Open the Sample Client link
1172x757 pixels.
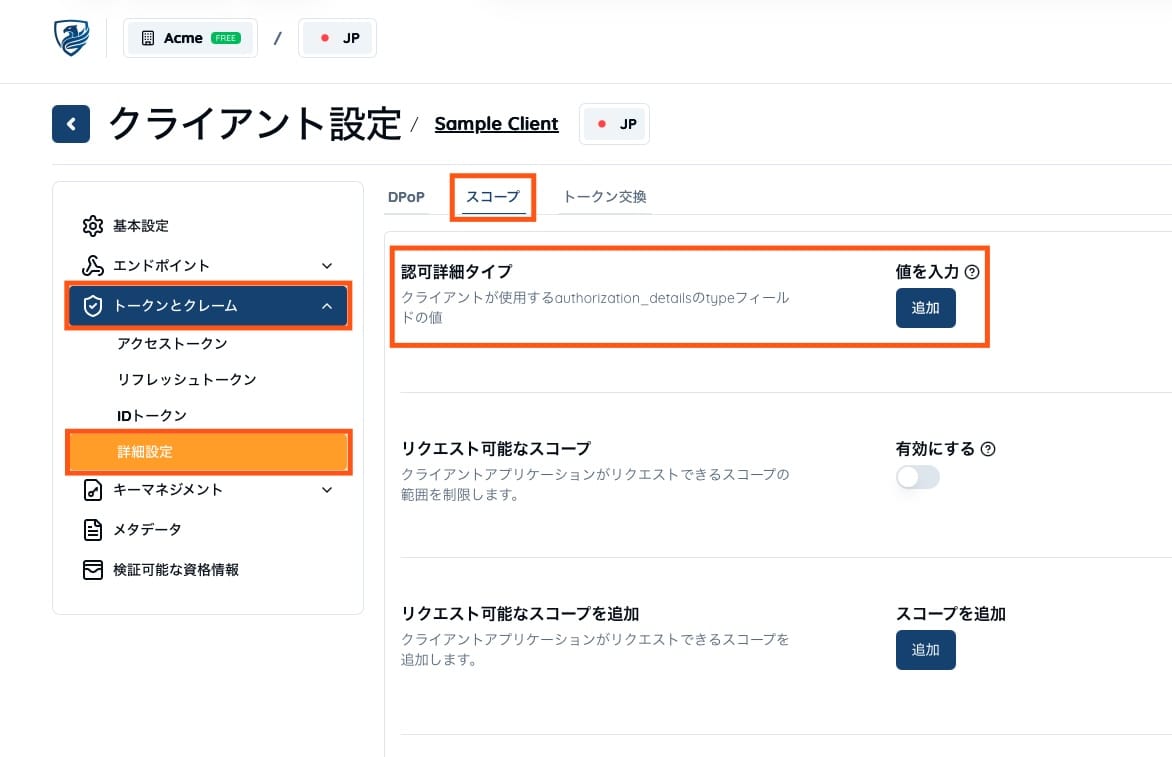tap(496, 124)
